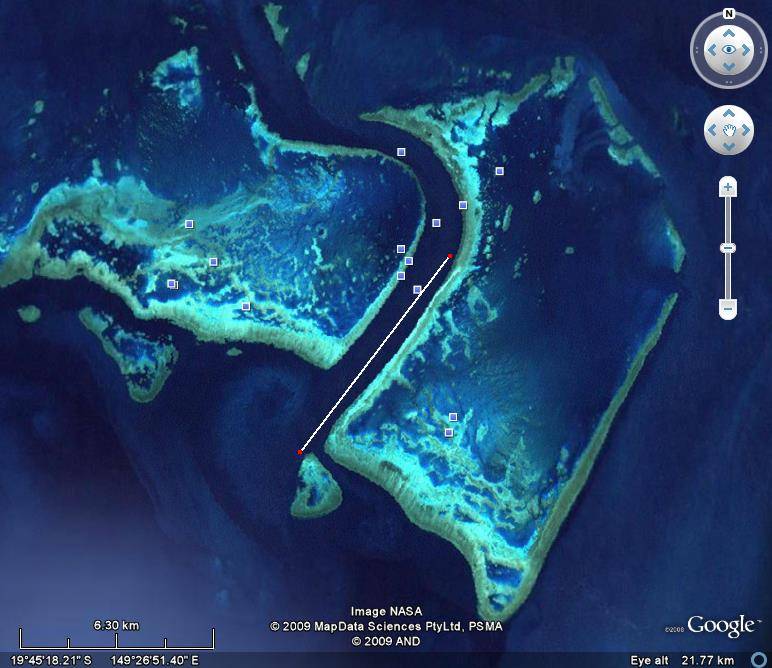Screen dimensions: 772x668
Task: Pan east using the hand joystick right arrow
Action: tap(745, 130)
